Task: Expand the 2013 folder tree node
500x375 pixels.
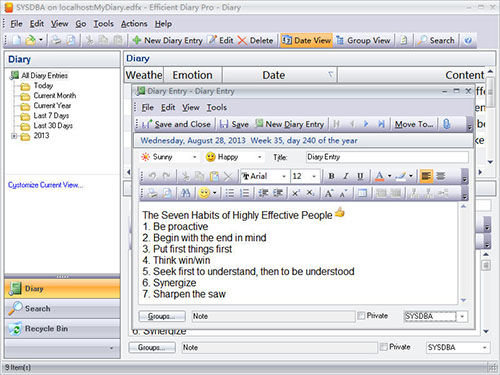Action: 14,136
